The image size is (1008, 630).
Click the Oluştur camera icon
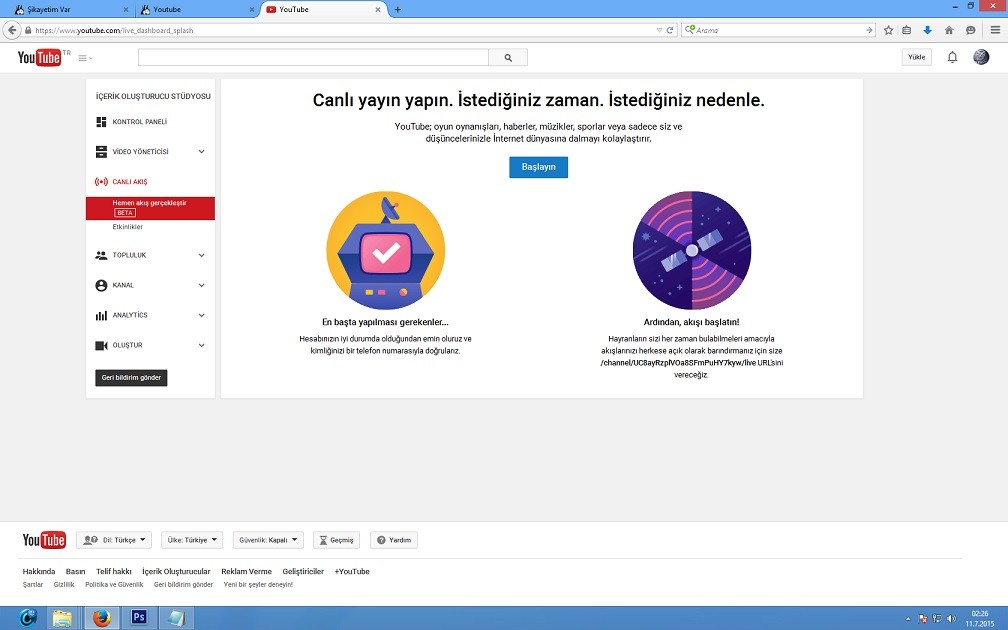coord(101,345)
